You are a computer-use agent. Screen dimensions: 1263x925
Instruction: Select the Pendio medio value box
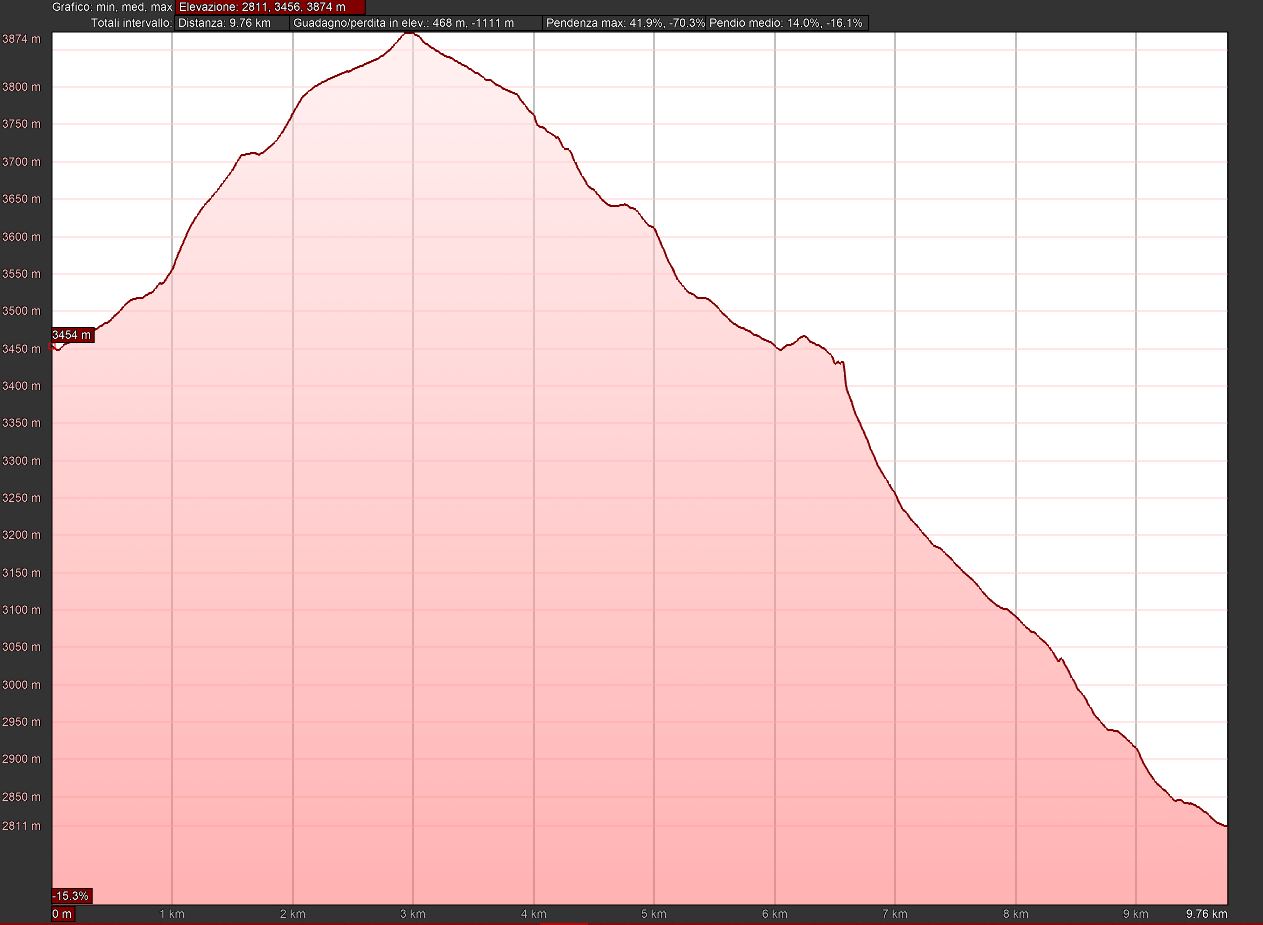(786, 22)
